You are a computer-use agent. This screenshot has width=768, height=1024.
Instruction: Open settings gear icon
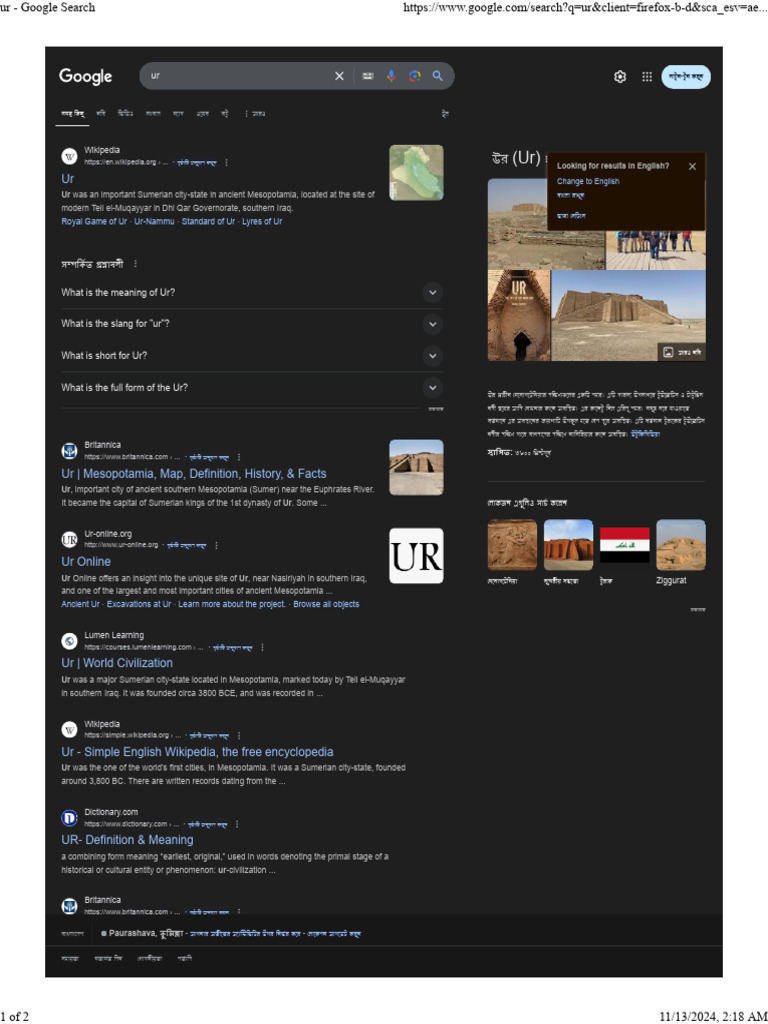pos(620,76)
